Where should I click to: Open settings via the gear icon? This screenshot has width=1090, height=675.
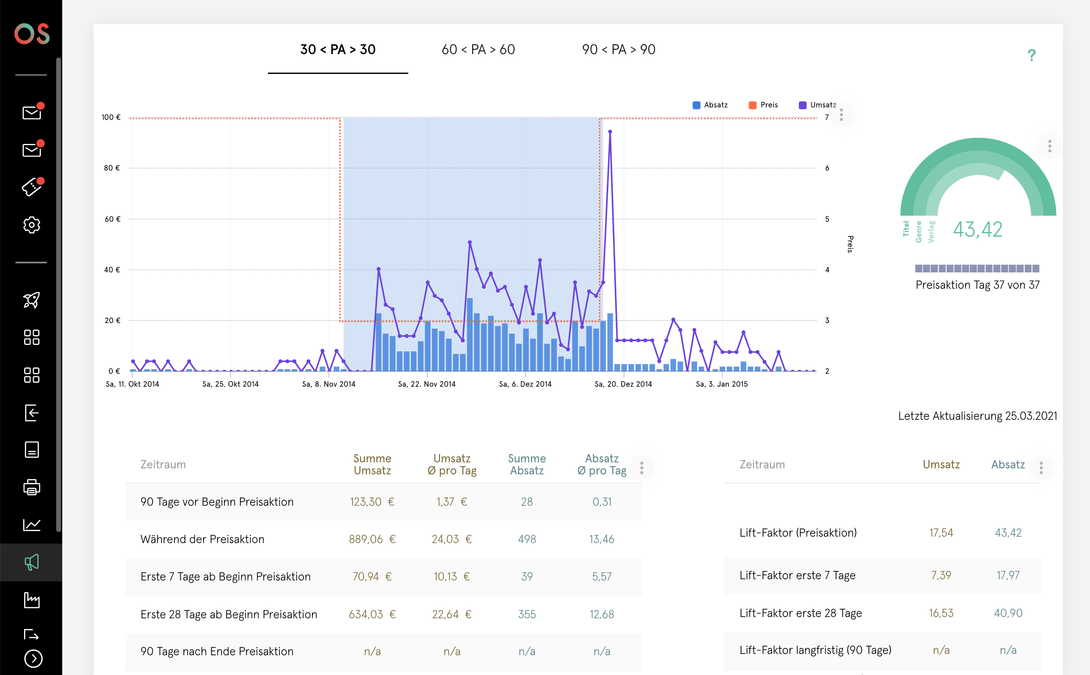[x=32, y=225]
